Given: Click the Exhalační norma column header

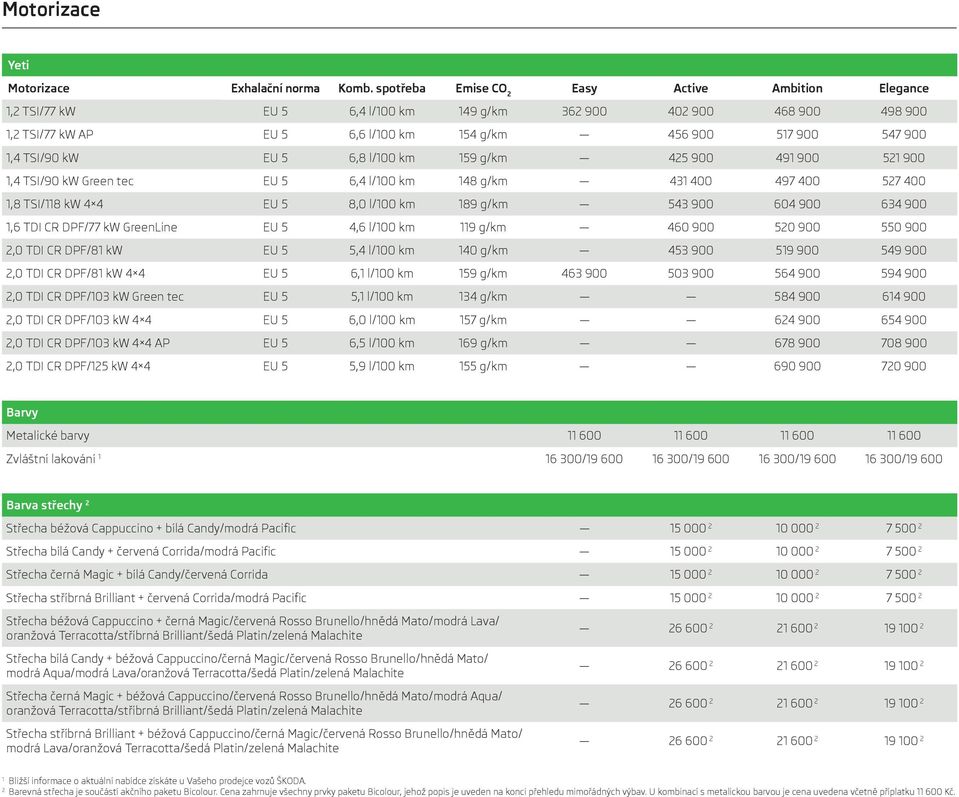Looking at the screenshot, I should (275, 88).
